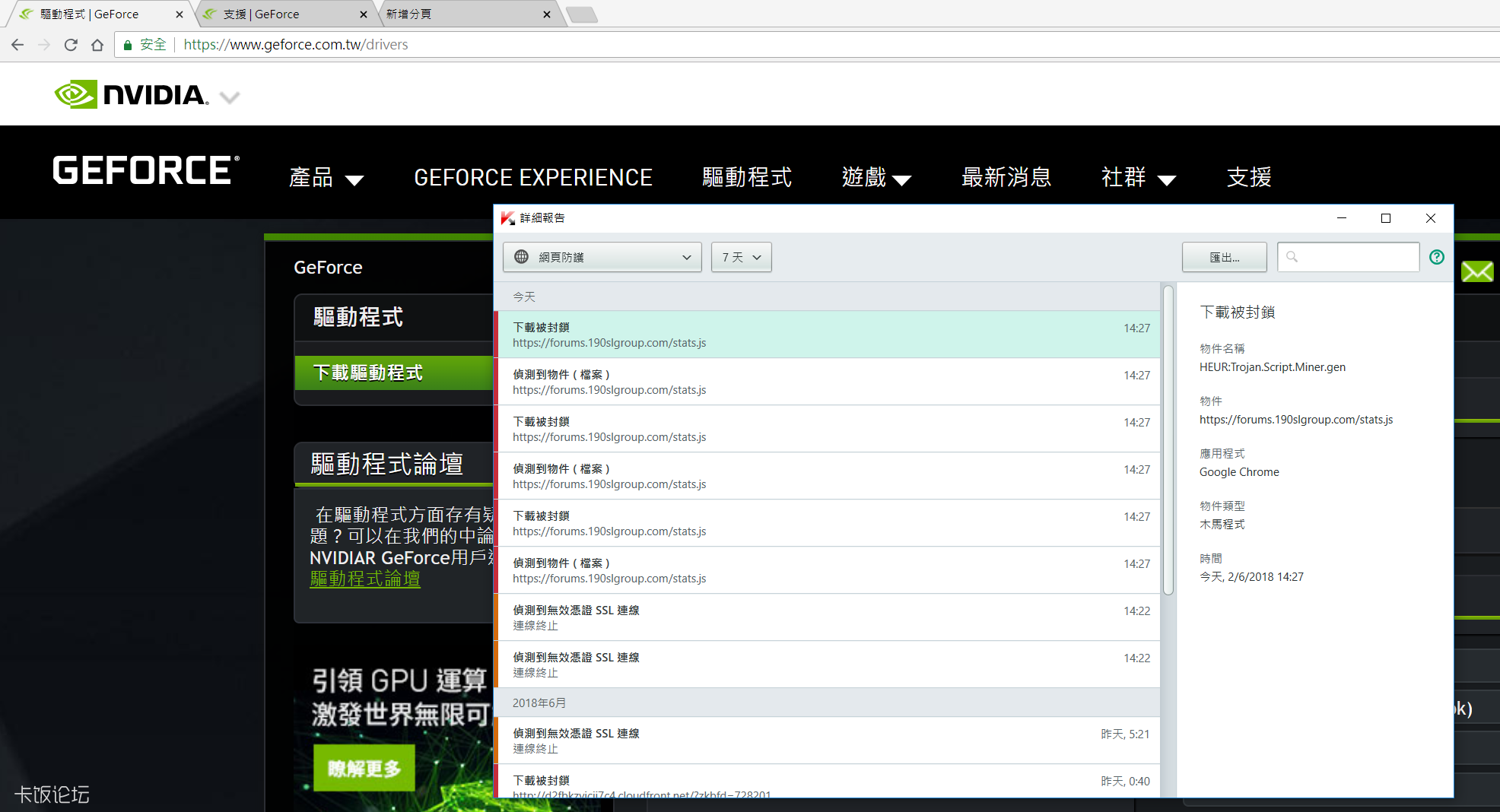The image size is (1500, 812).
Task: Click the GeForce sidebar title
Action: pos(328,268)
